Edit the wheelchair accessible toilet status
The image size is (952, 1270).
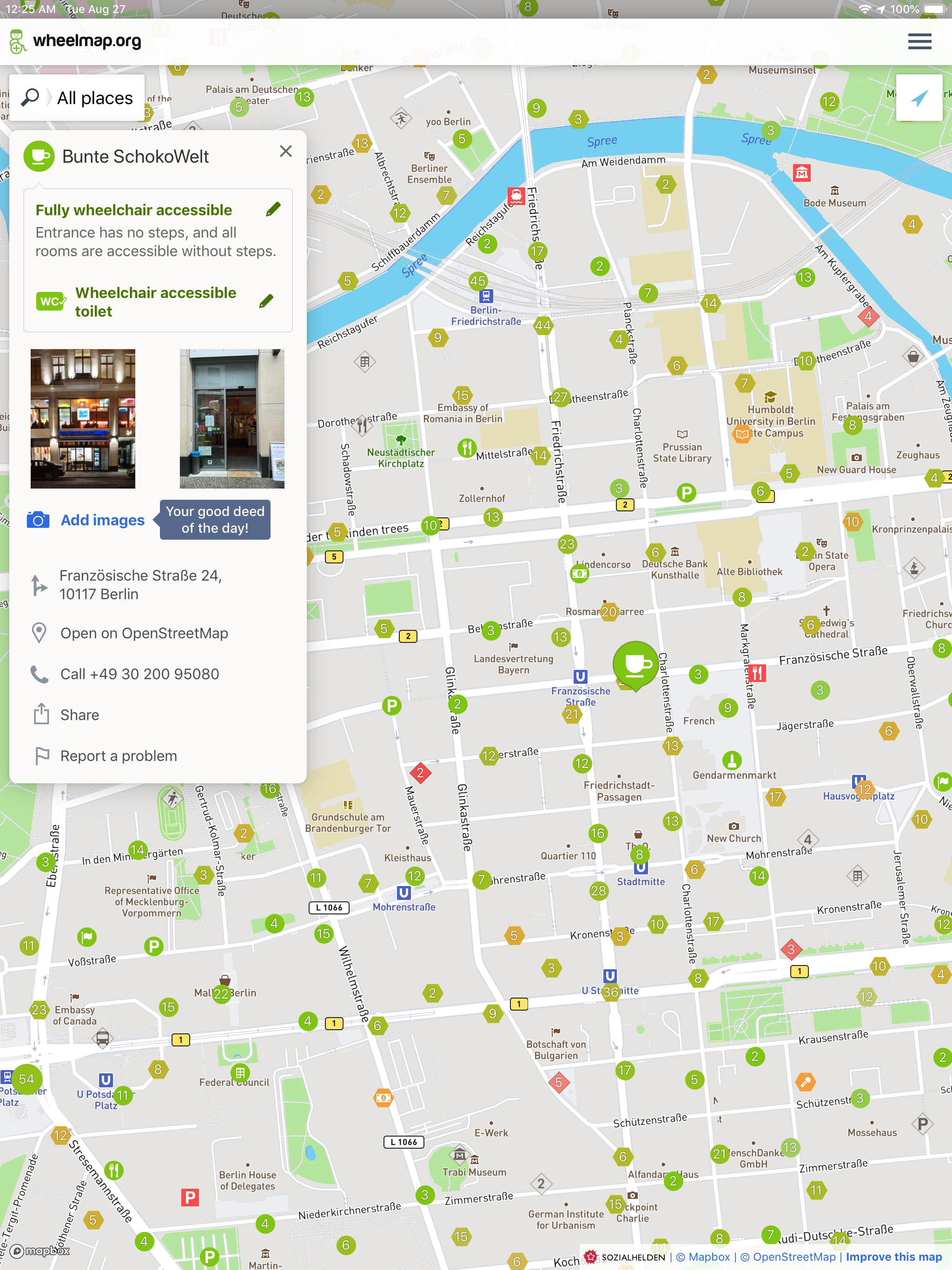click(x=266, y=301)
